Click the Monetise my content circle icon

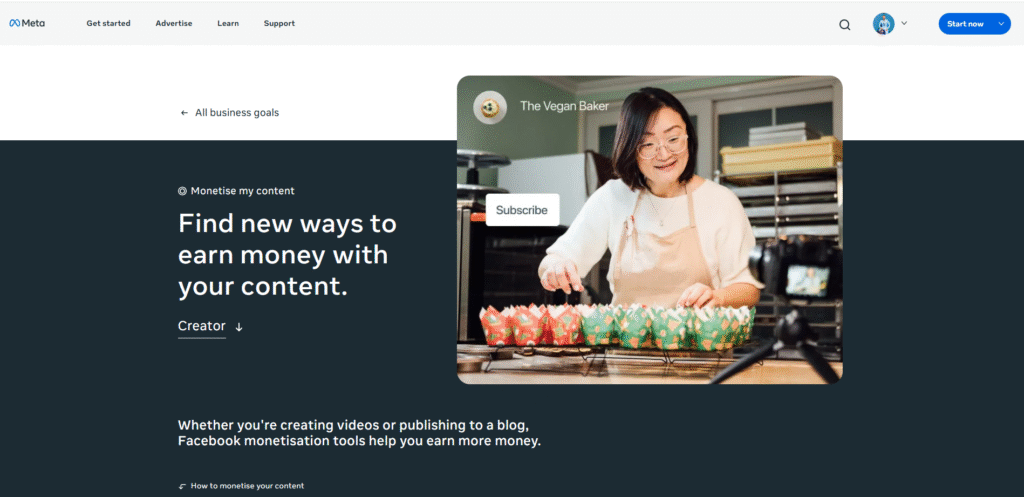click(x=182, y=191)
